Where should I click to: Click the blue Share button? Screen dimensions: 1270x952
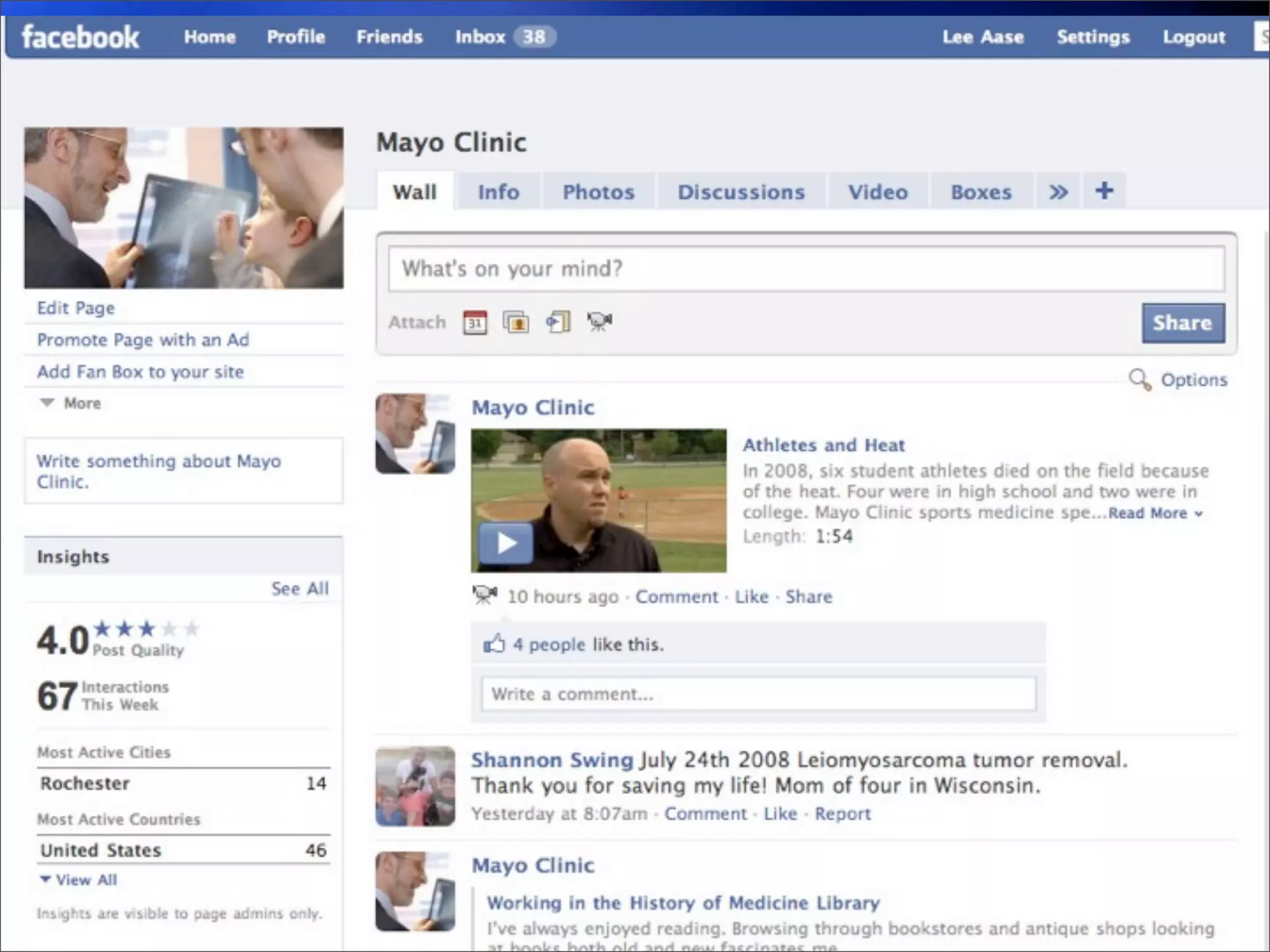click(x=1183, y=323)
